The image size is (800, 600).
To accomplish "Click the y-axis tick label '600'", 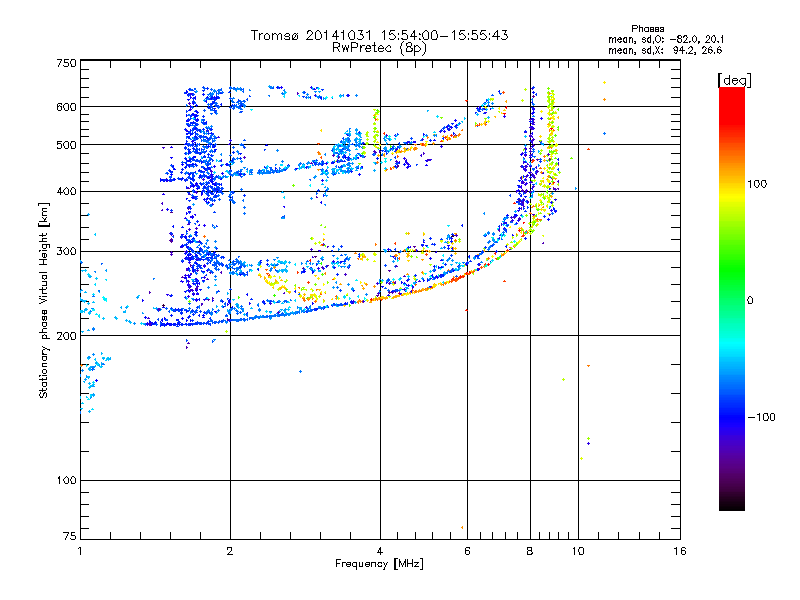I will point(66,107).
